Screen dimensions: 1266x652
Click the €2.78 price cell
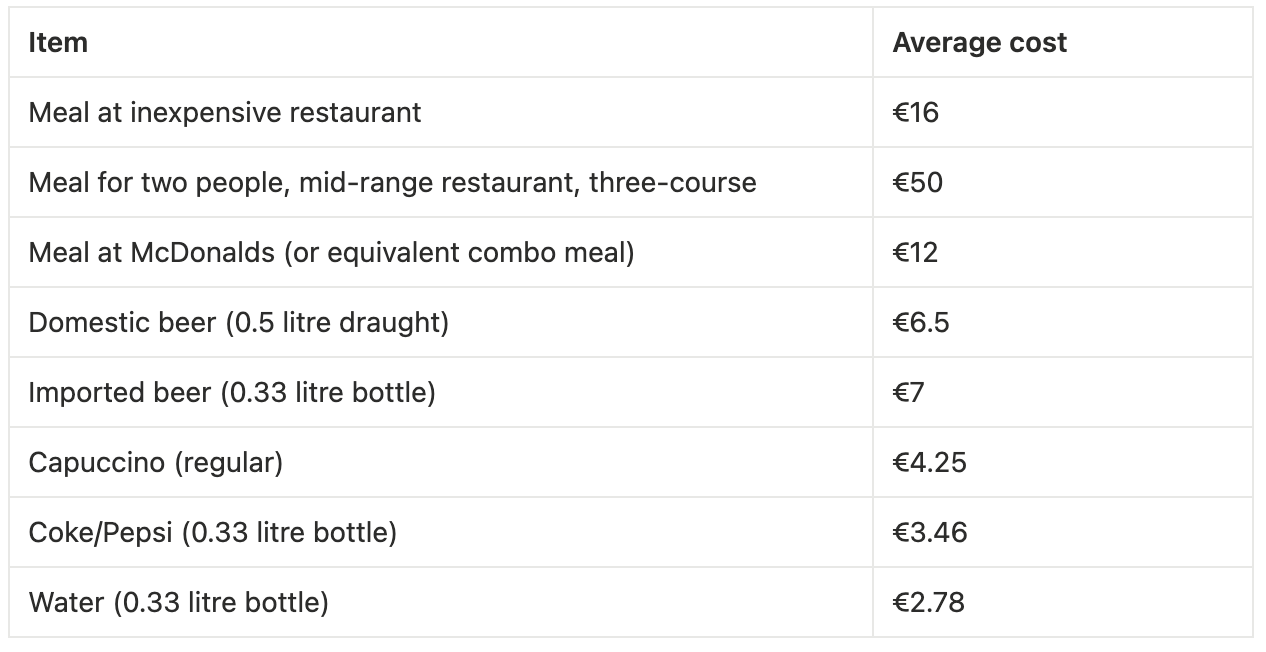point(1062,602)
